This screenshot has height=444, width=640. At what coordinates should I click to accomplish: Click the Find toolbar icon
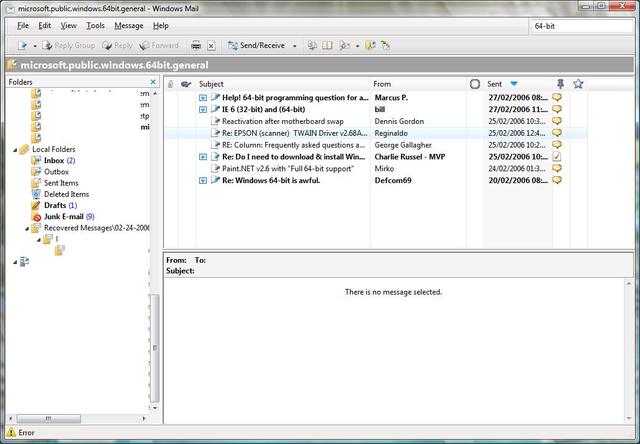click(345, 46)
